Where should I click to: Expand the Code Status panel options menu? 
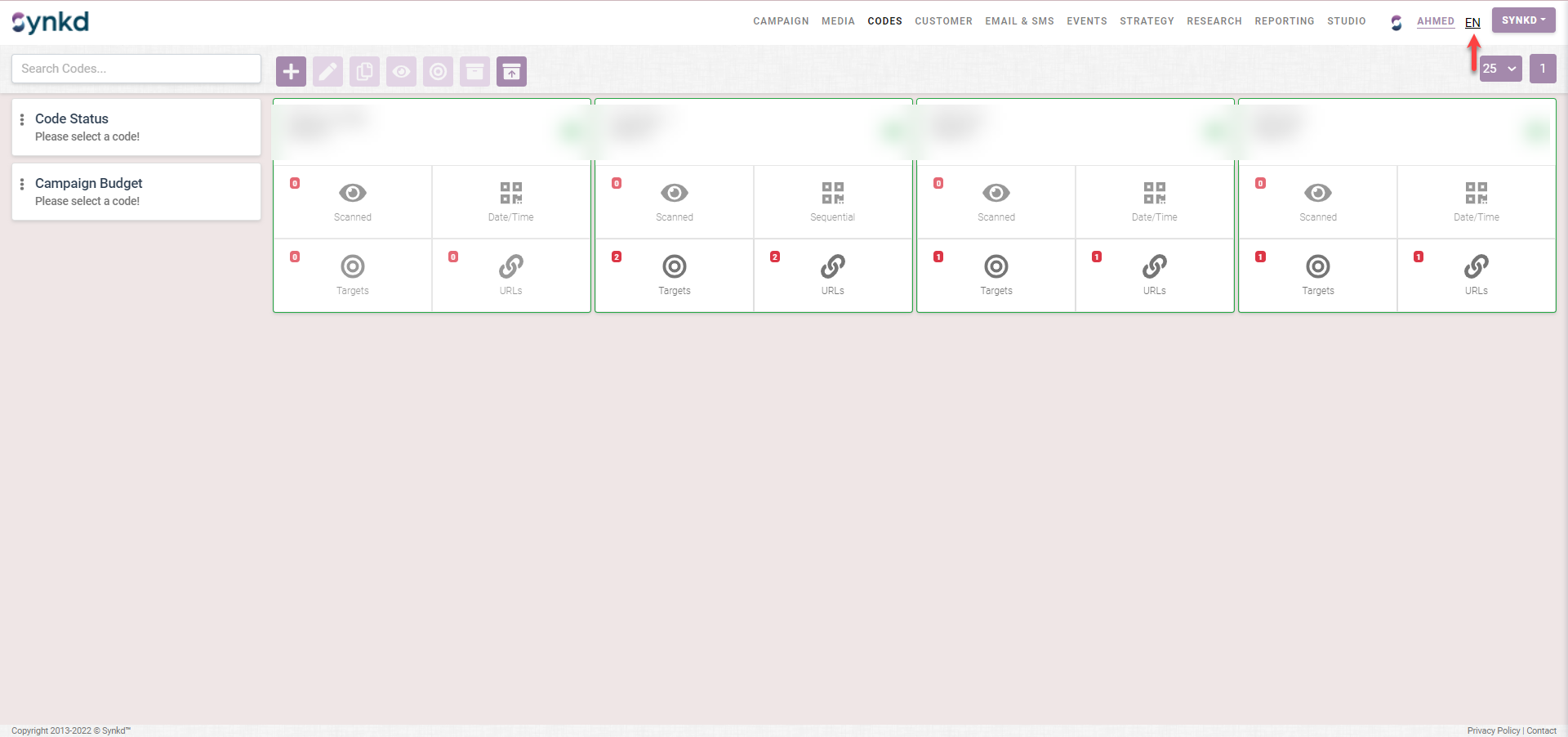(22, 119)
